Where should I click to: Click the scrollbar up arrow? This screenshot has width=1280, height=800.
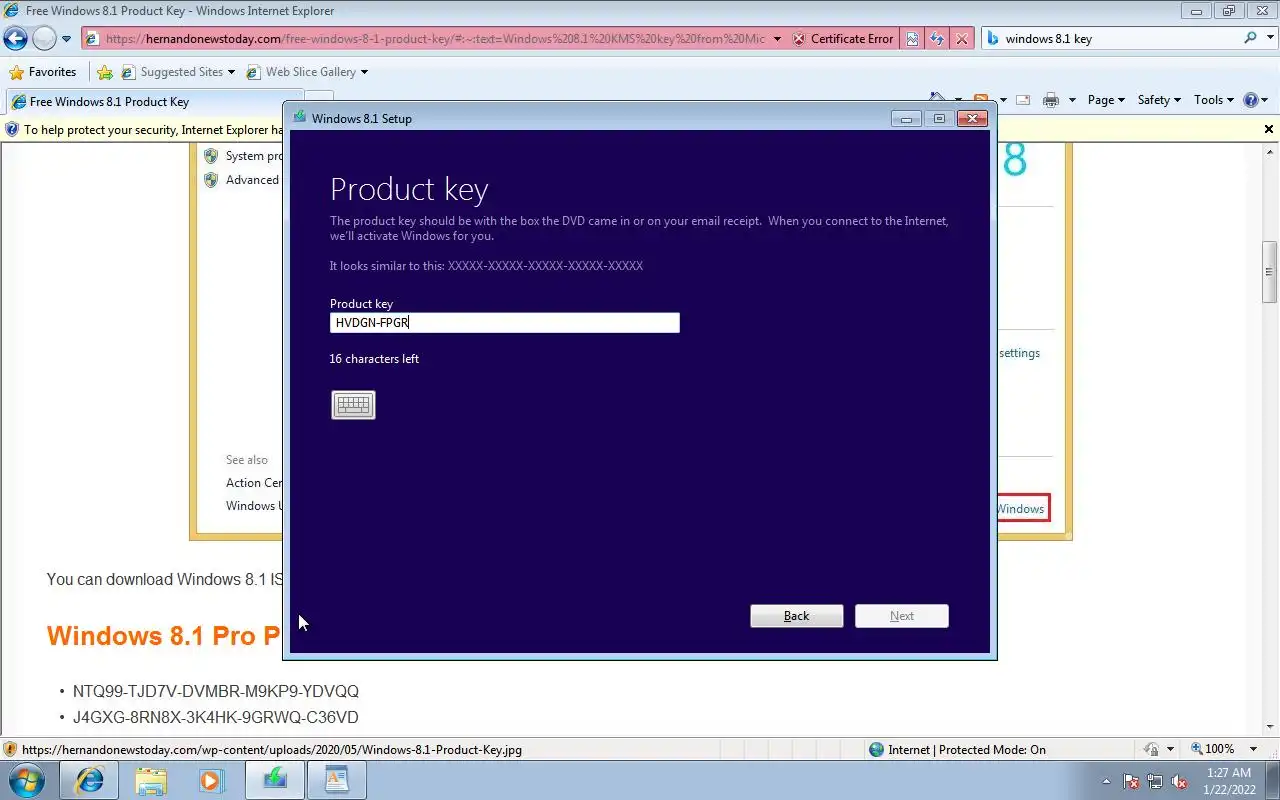pos(1270,151)
